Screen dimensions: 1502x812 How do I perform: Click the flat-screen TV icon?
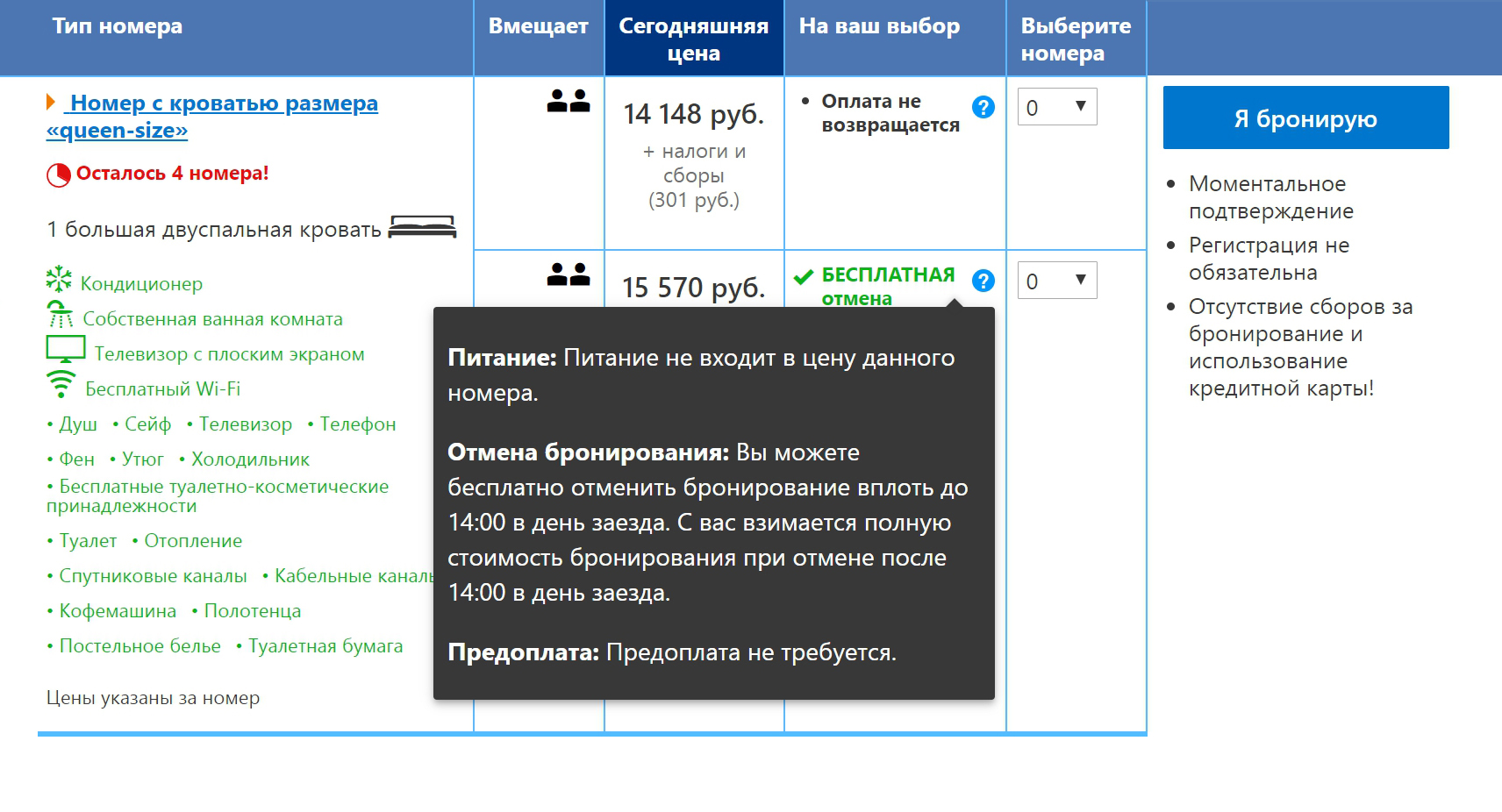(x=66, y=349)
